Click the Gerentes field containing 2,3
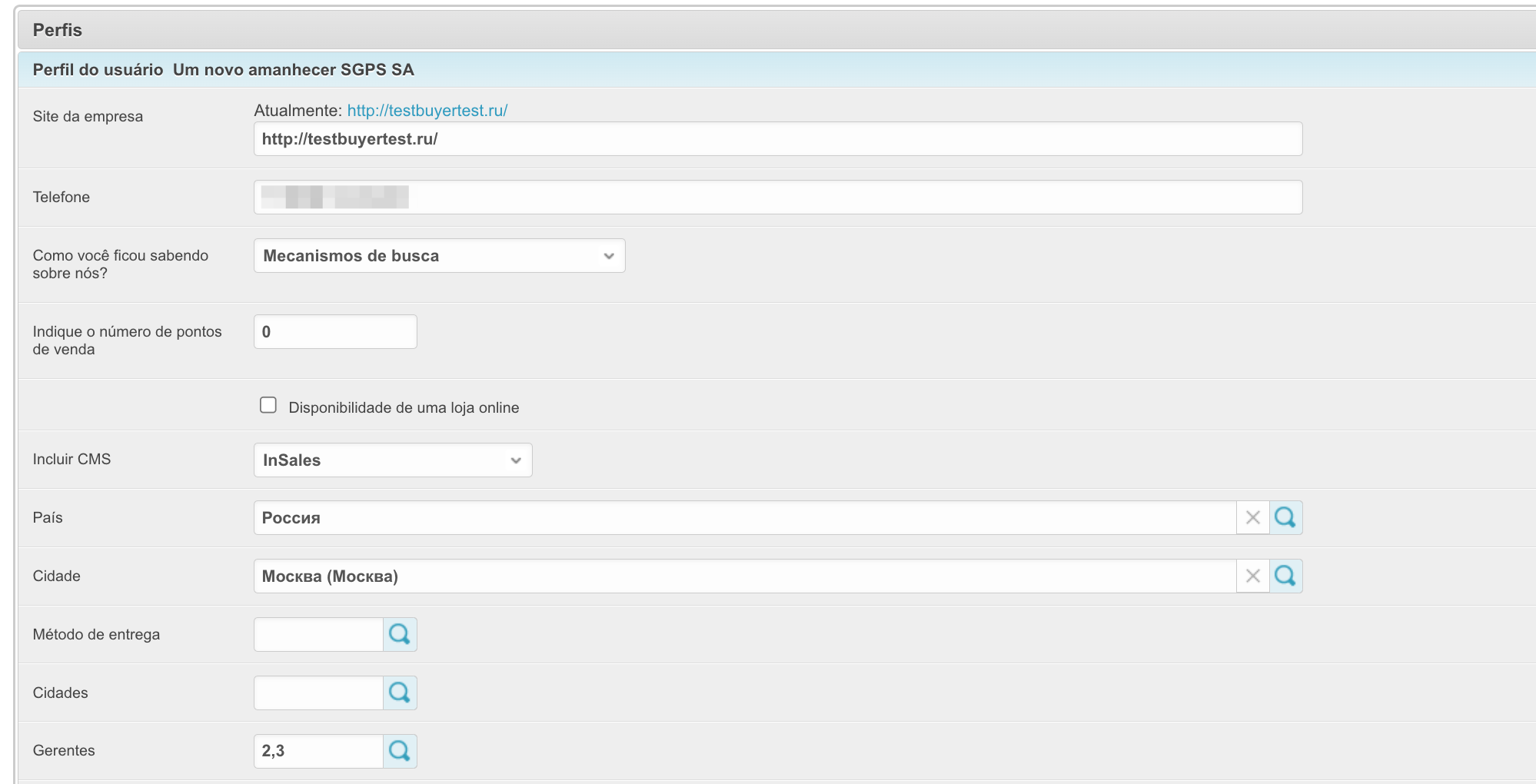The width and height of the screenshot is (1536, 784). tap(318, 751)
